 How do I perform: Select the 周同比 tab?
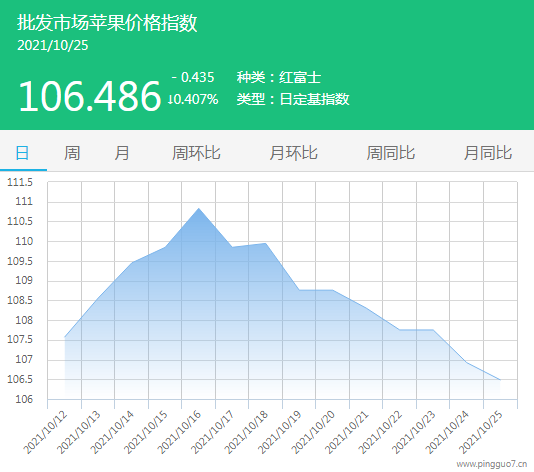[x=391, y=153]
